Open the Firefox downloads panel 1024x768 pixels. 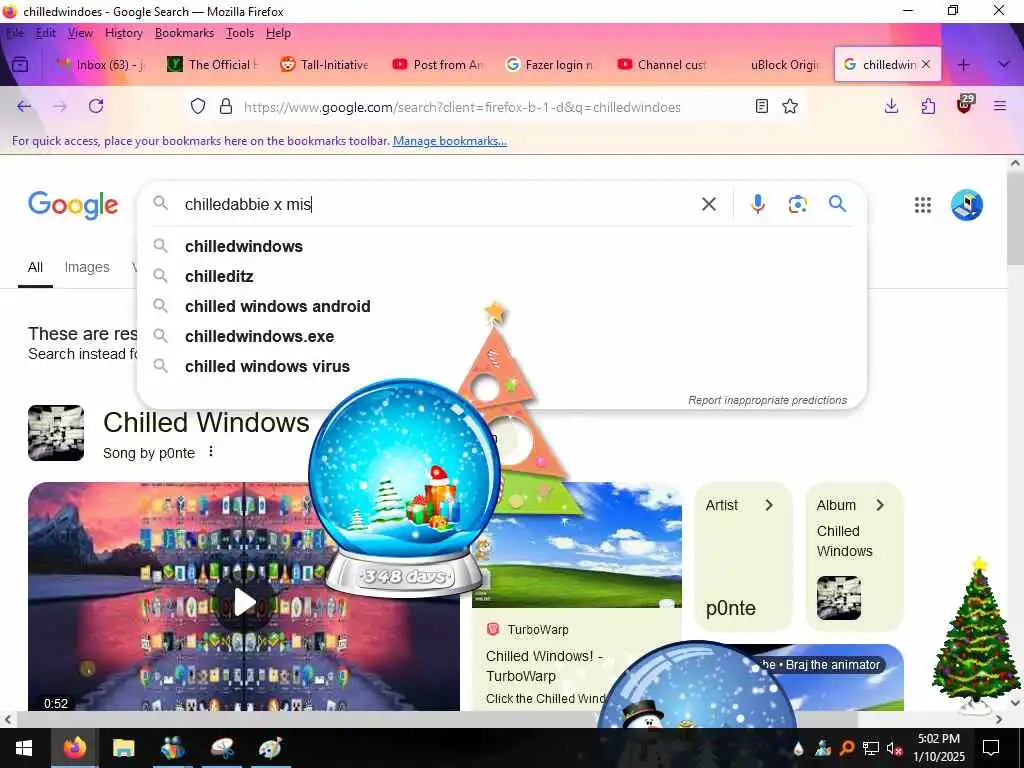[x=891, y=106]
